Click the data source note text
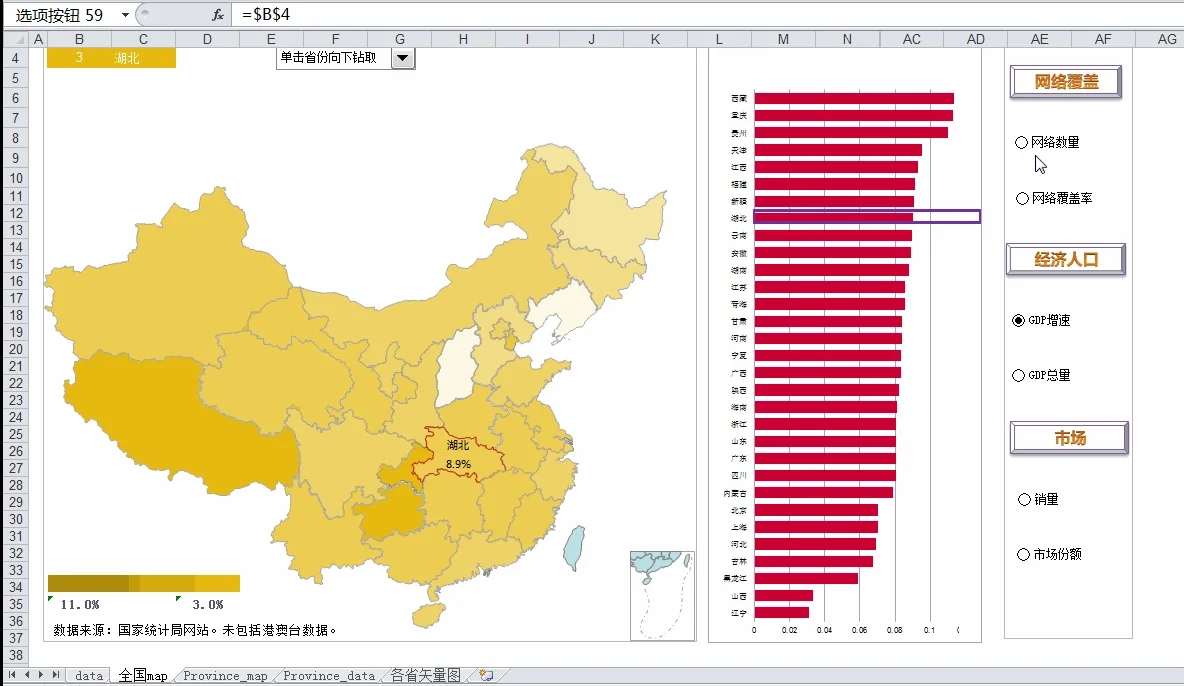The height and width of the screenshot is (686, 1184). click(195, 630)
